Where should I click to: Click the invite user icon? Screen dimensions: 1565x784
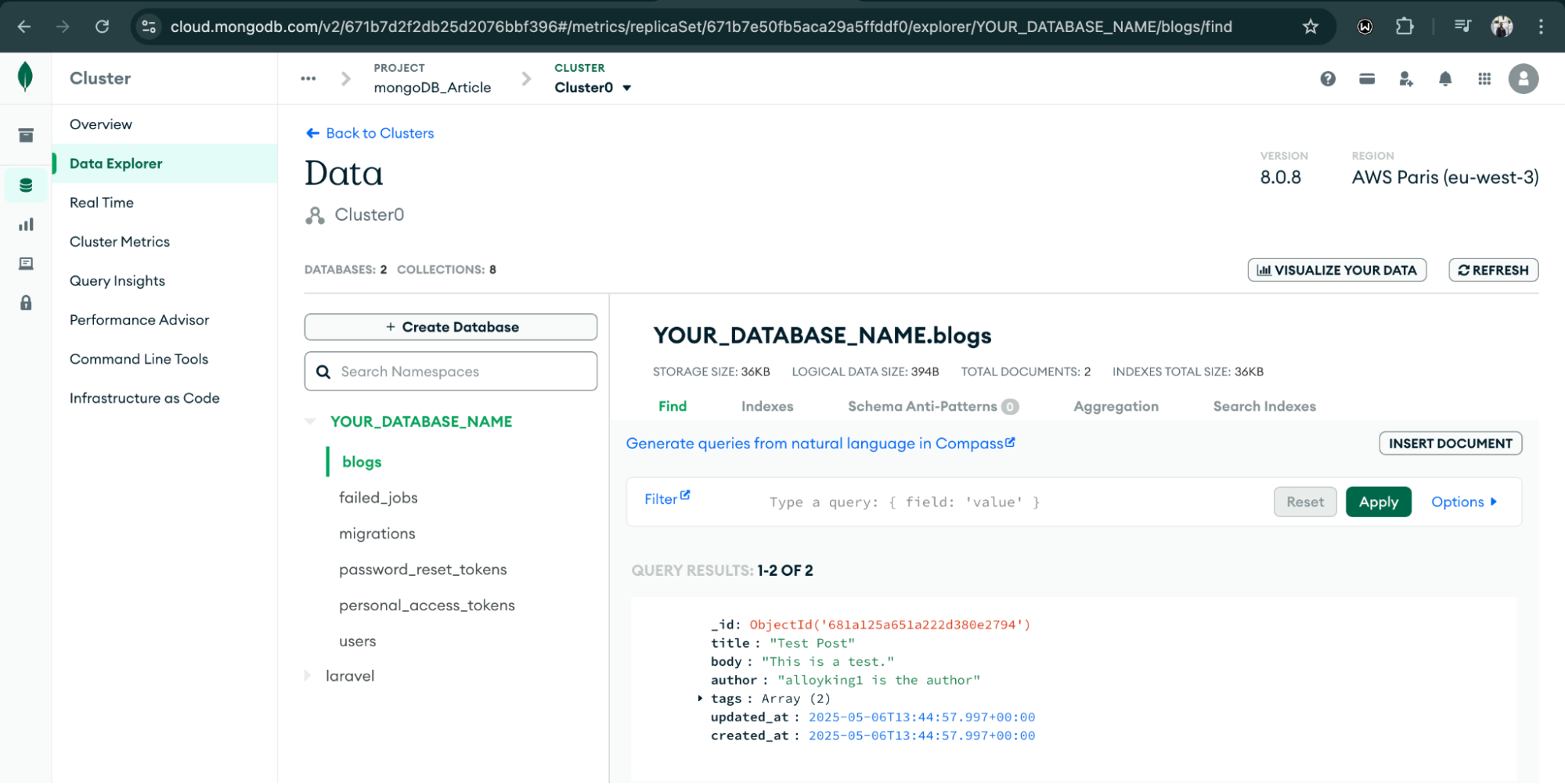coord(1406,78)
